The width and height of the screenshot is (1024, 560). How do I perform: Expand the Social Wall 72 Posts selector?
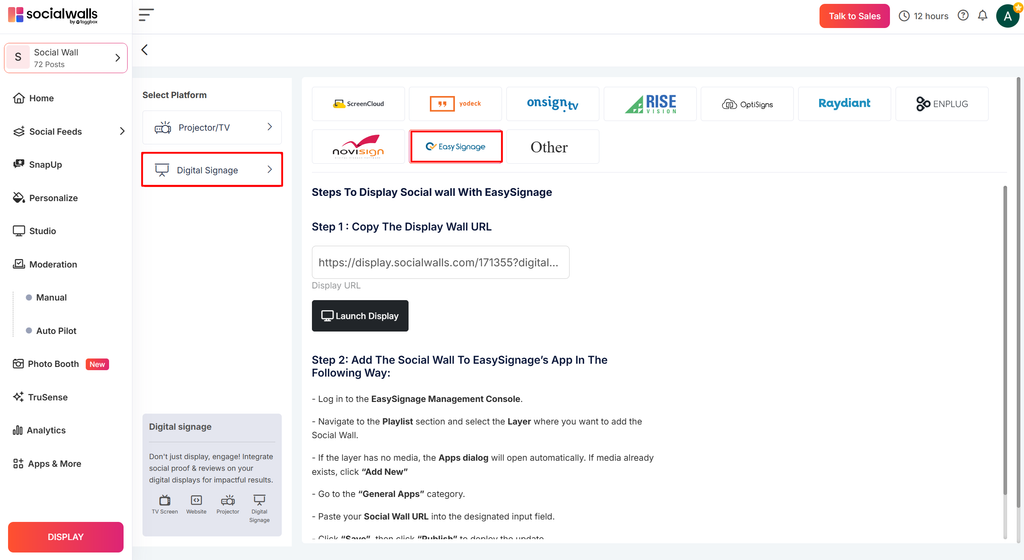[x=65, y=58]
